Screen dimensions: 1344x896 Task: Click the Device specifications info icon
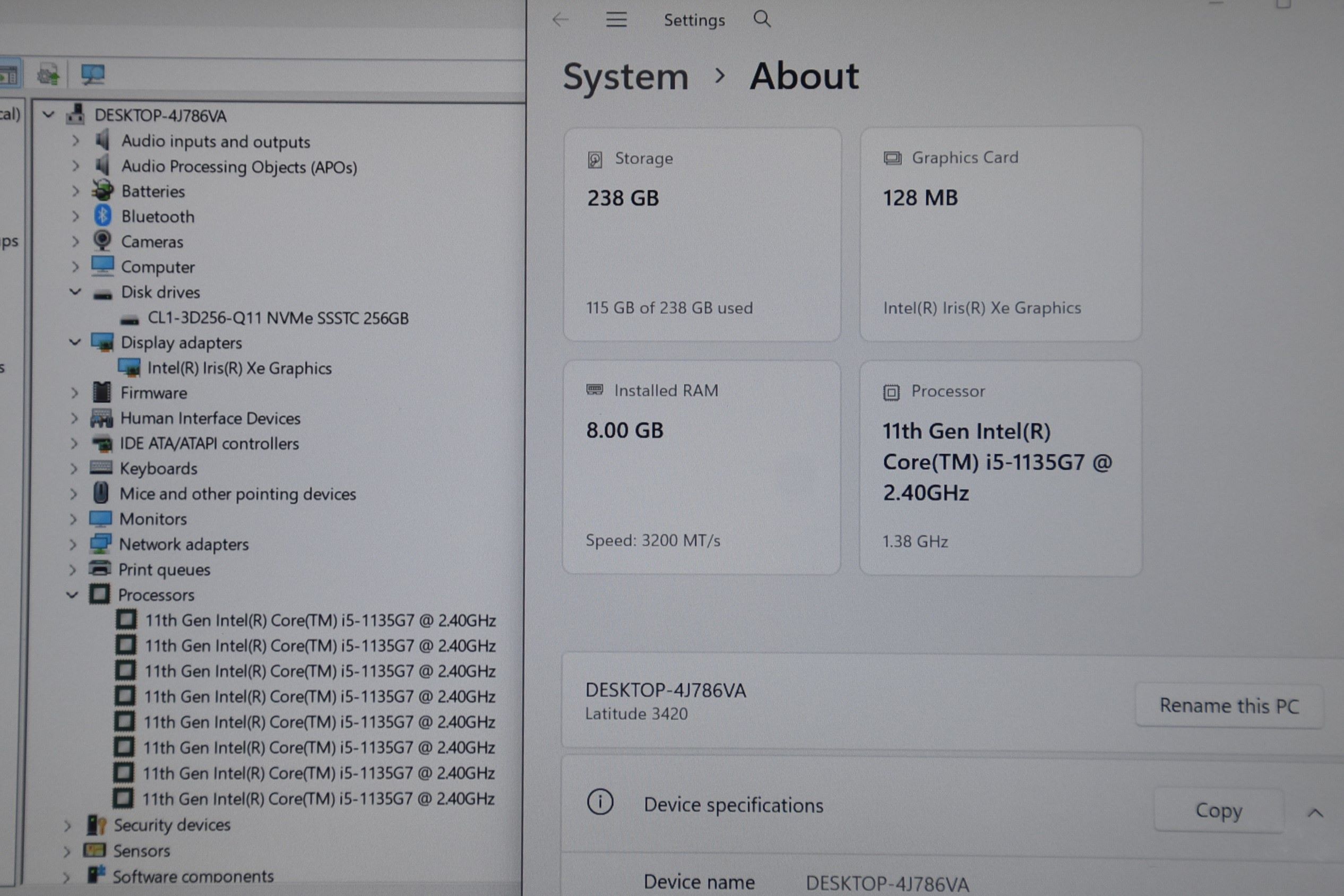pos(600,802)
